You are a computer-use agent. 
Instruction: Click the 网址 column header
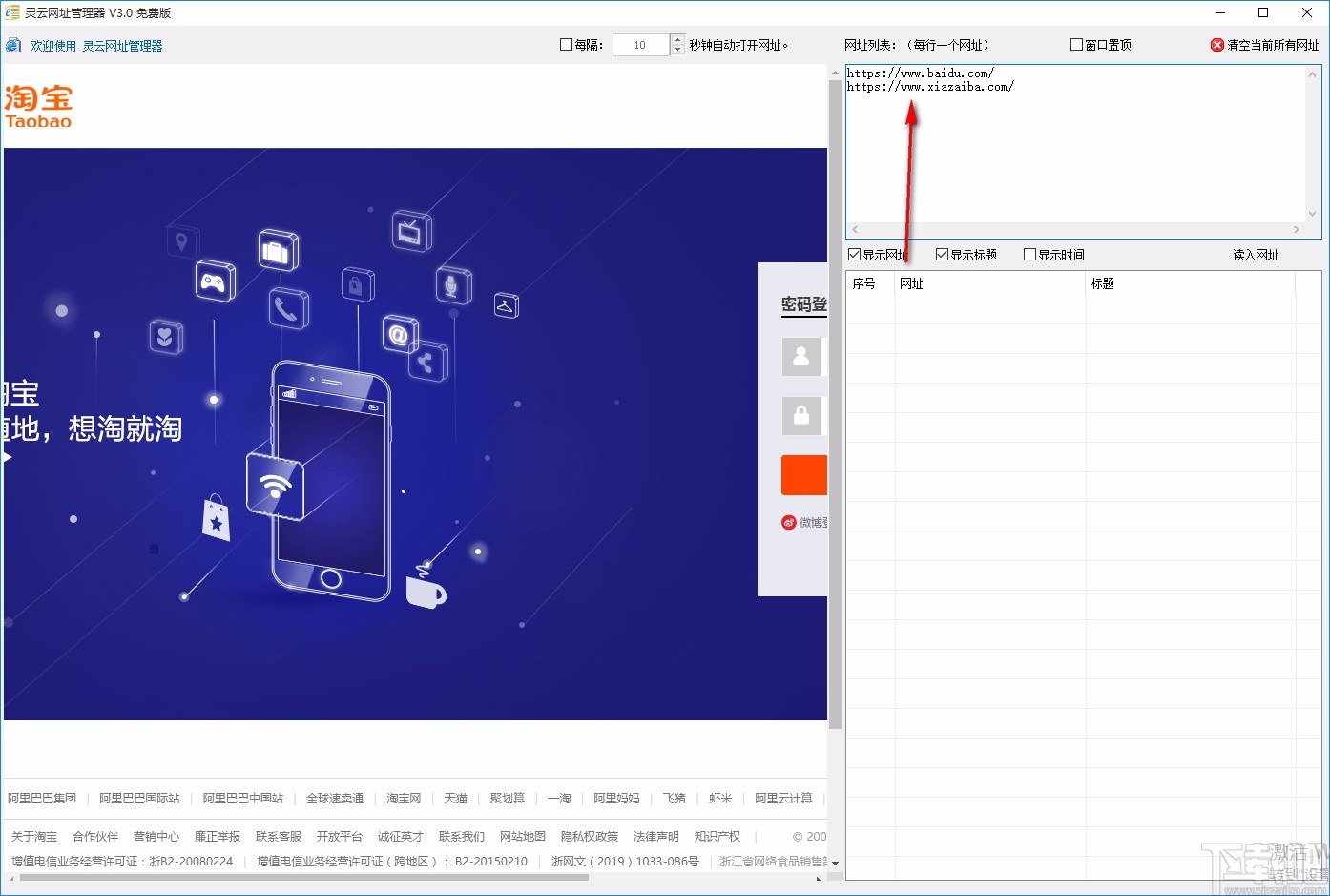pyautogui.click(x=990, y=283)
